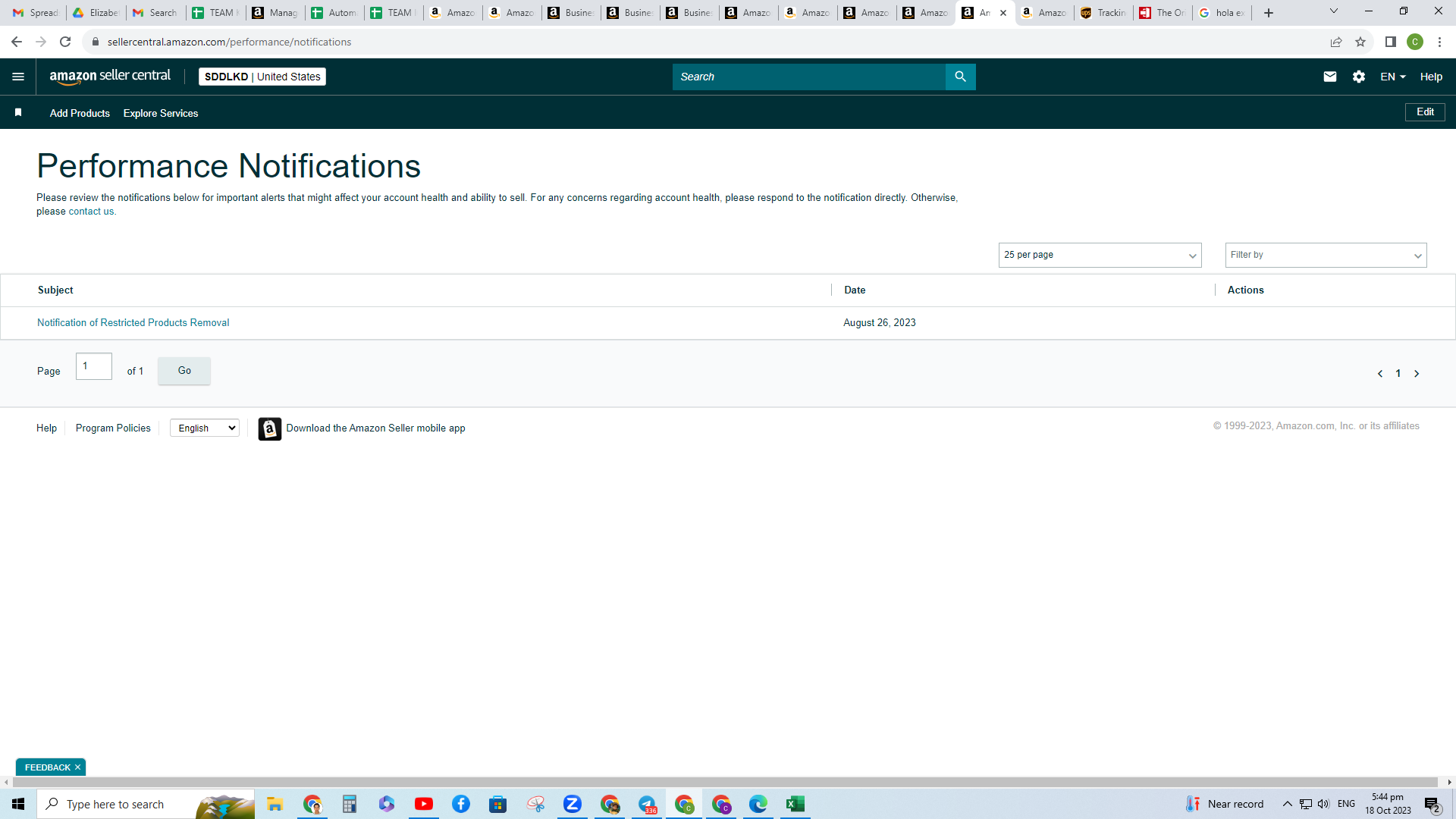This screenshot has width=1456, height=819.
Task: Open the English language selector
Action: coord(205,428)
